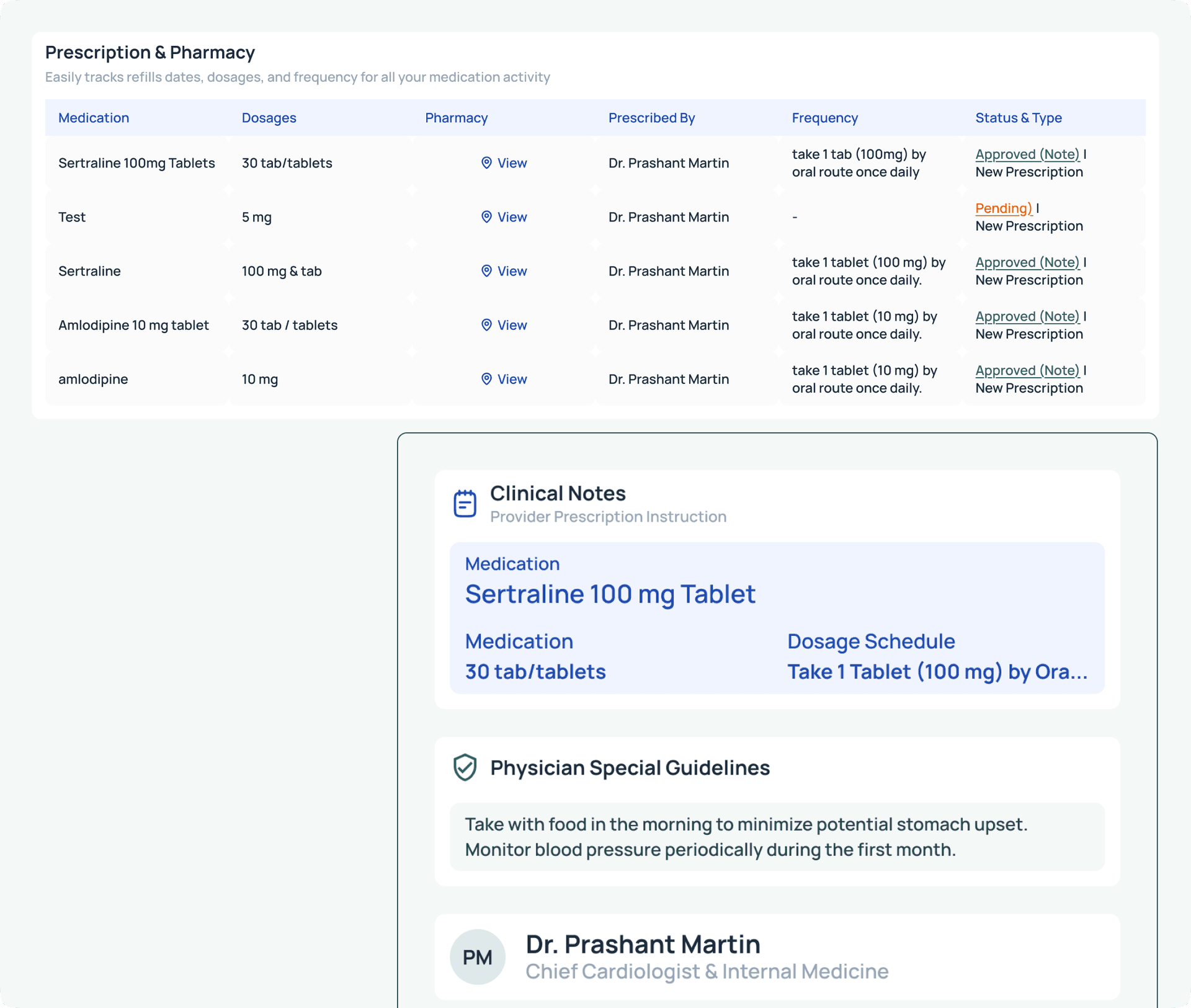Click the Clinical Notes notepad icon
The image size is (1191, 1008).
[x=465, y=503]
